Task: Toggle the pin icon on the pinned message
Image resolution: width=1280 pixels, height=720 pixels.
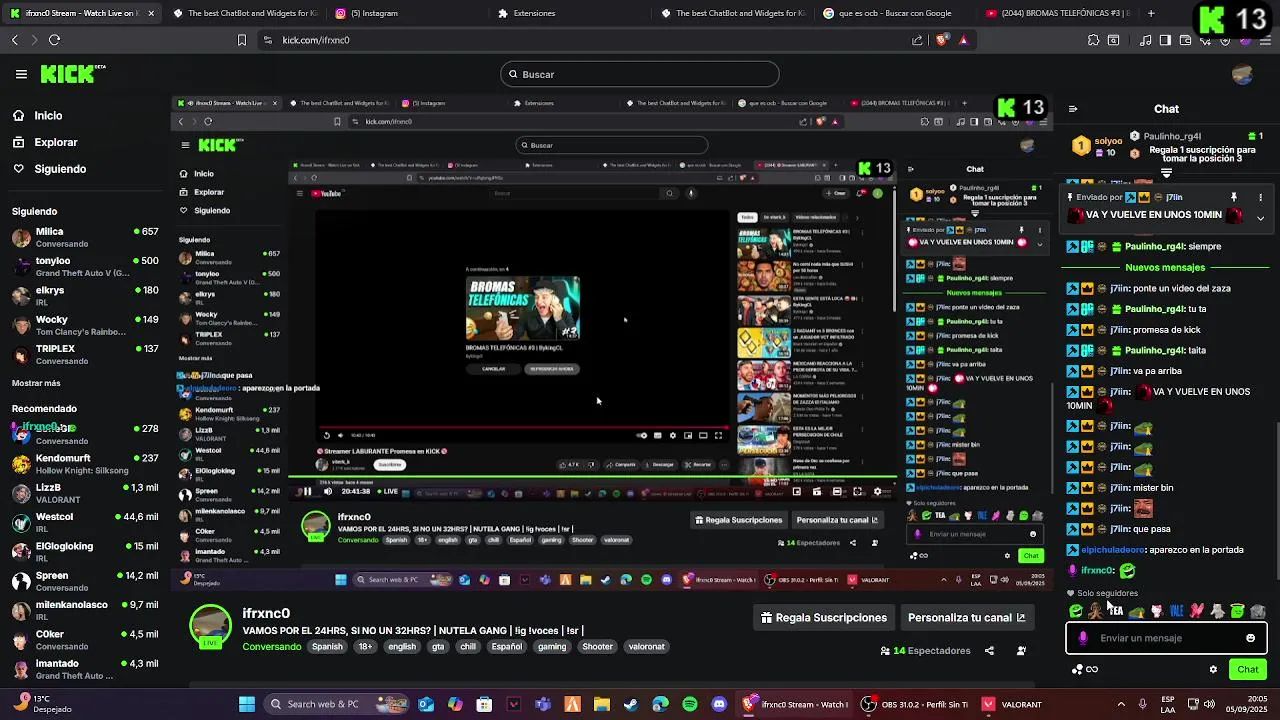Action: [1234, 197]
